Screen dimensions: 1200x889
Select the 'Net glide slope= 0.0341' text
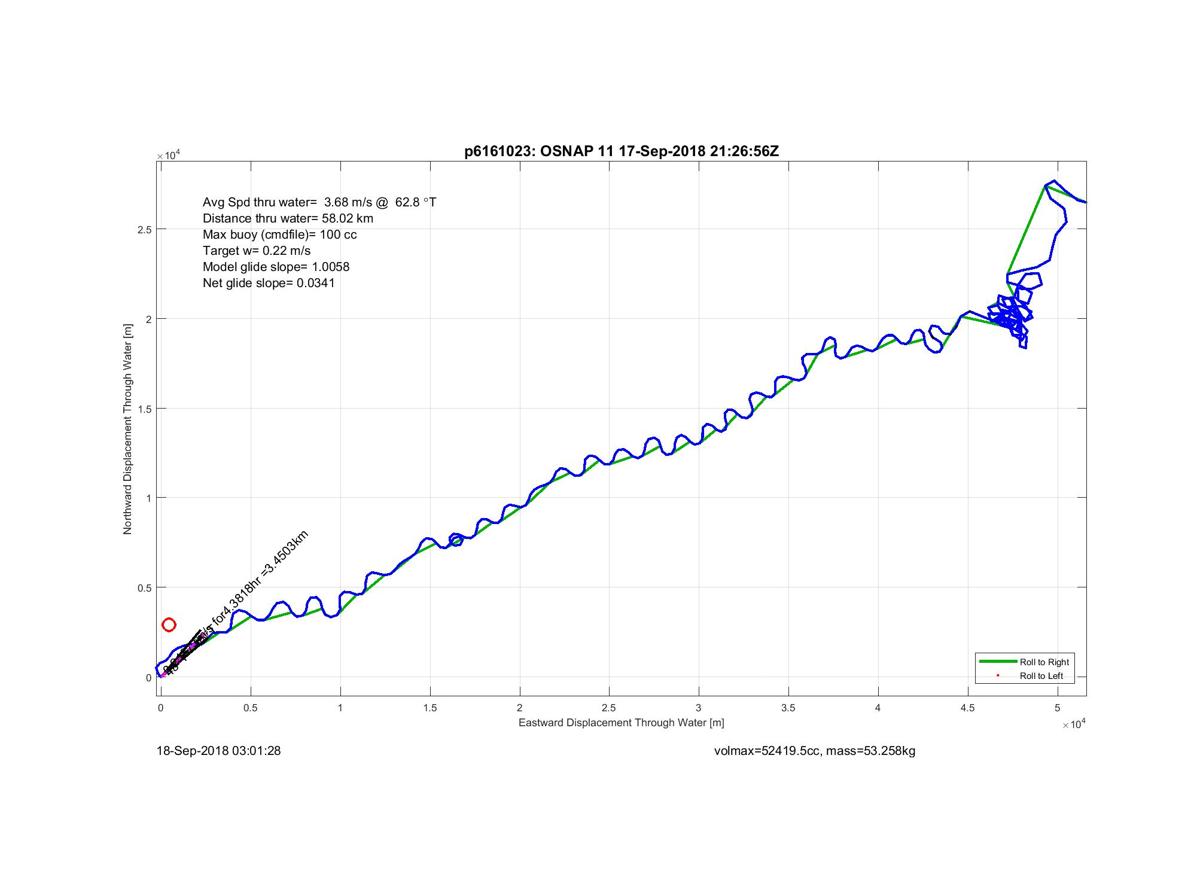(x=268, y=284)
